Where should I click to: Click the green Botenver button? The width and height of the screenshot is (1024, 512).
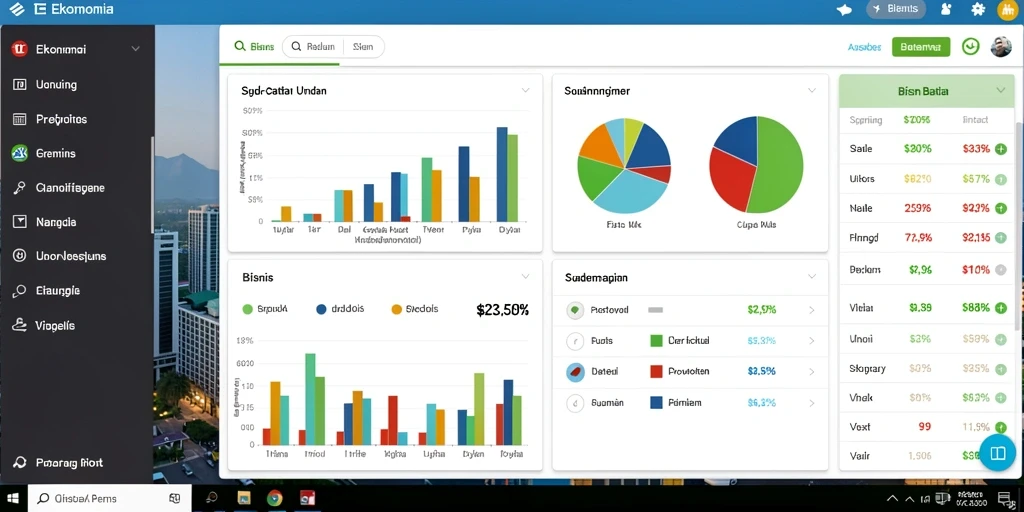point(921,46)
